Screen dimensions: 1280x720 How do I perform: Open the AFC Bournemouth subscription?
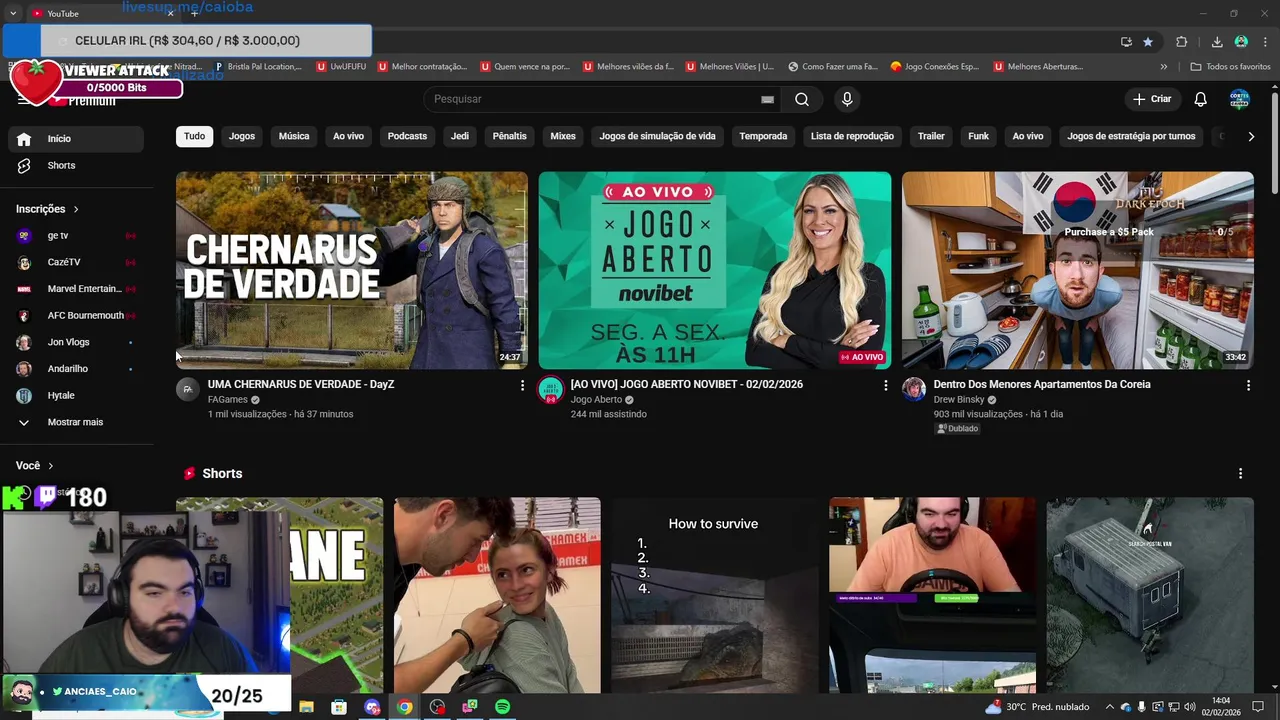(76, 315)
